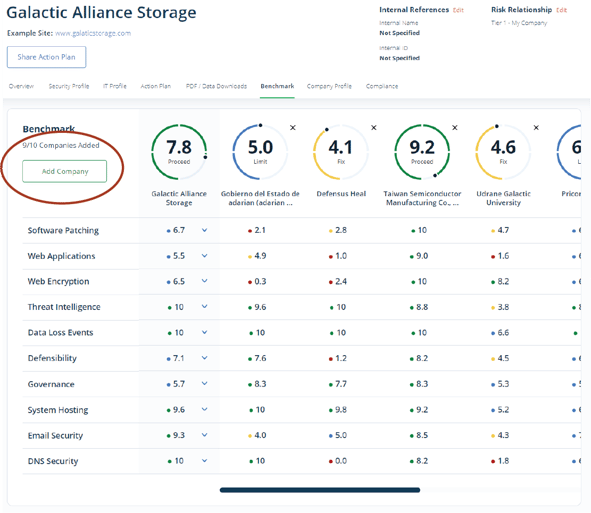Select the Defensibility row label

(52, 358)
